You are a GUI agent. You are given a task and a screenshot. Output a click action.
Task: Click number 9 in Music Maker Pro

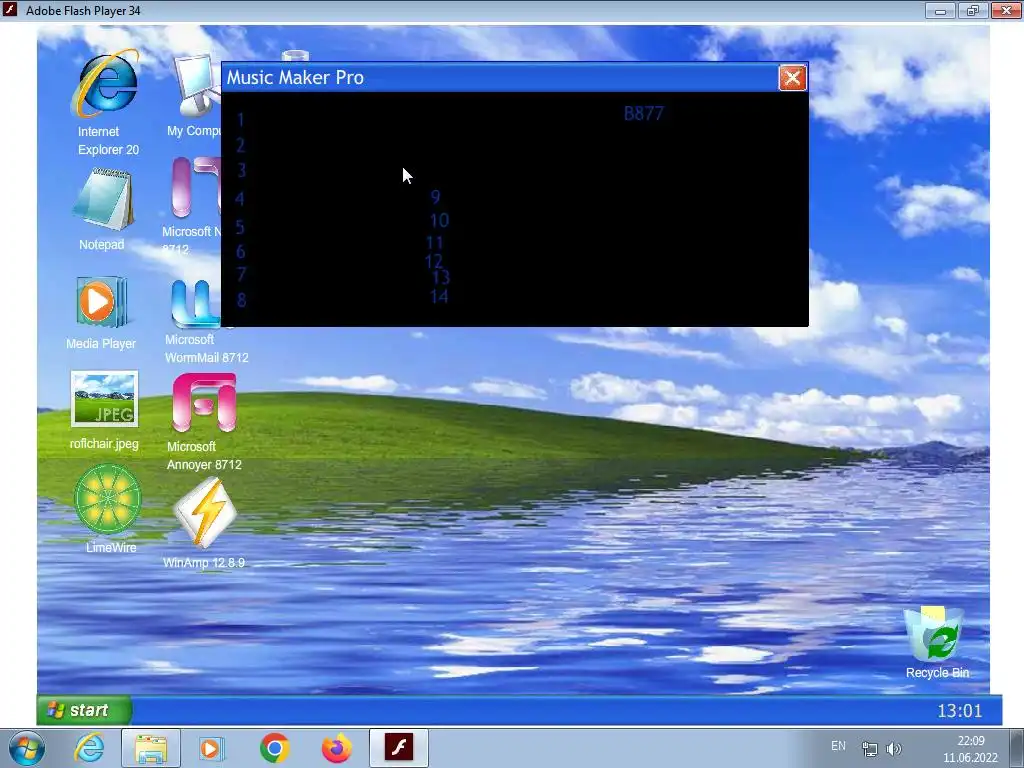(436, 197)
